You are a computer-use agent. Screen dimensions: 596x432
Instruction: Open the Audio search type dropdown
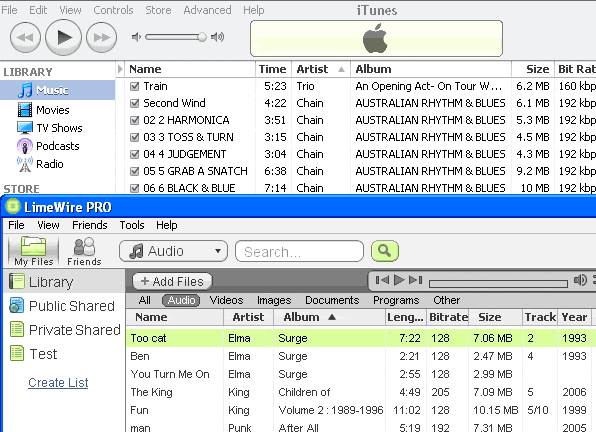174,251
